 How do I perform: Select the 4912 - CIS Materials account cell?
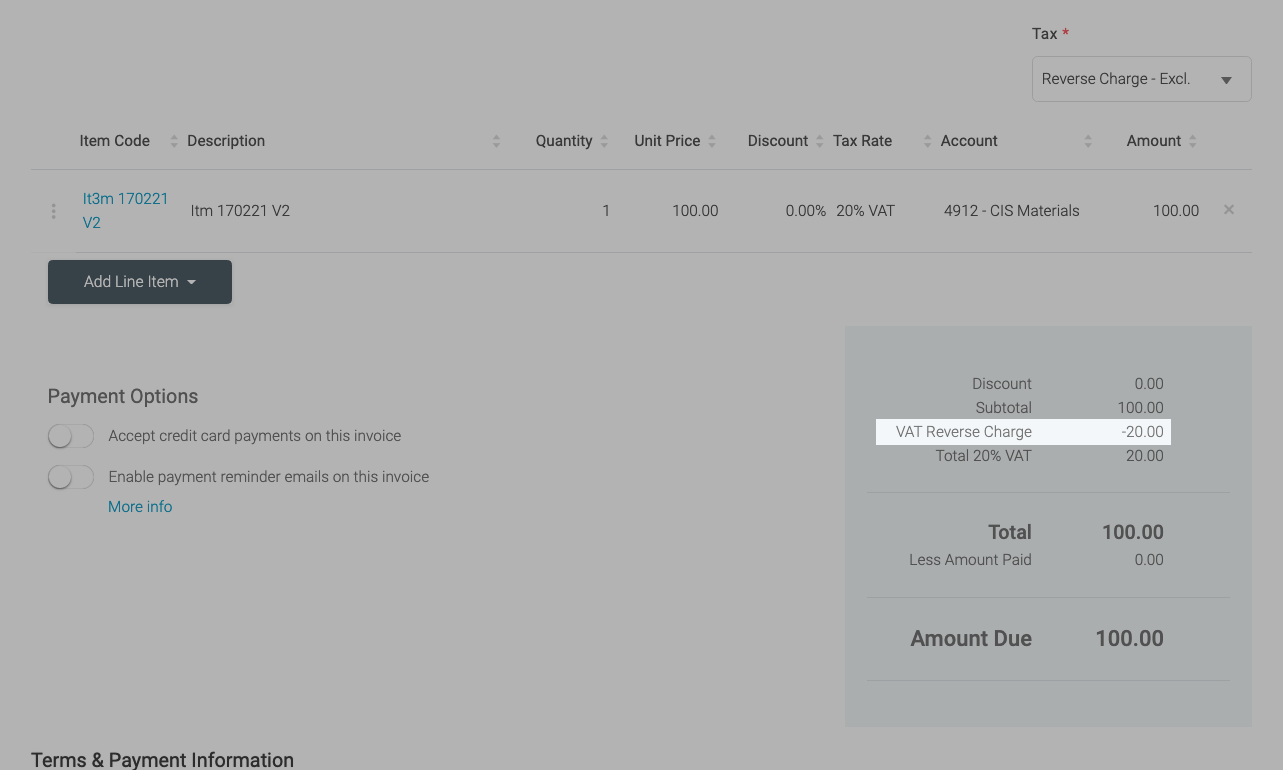pos(1011,210)
